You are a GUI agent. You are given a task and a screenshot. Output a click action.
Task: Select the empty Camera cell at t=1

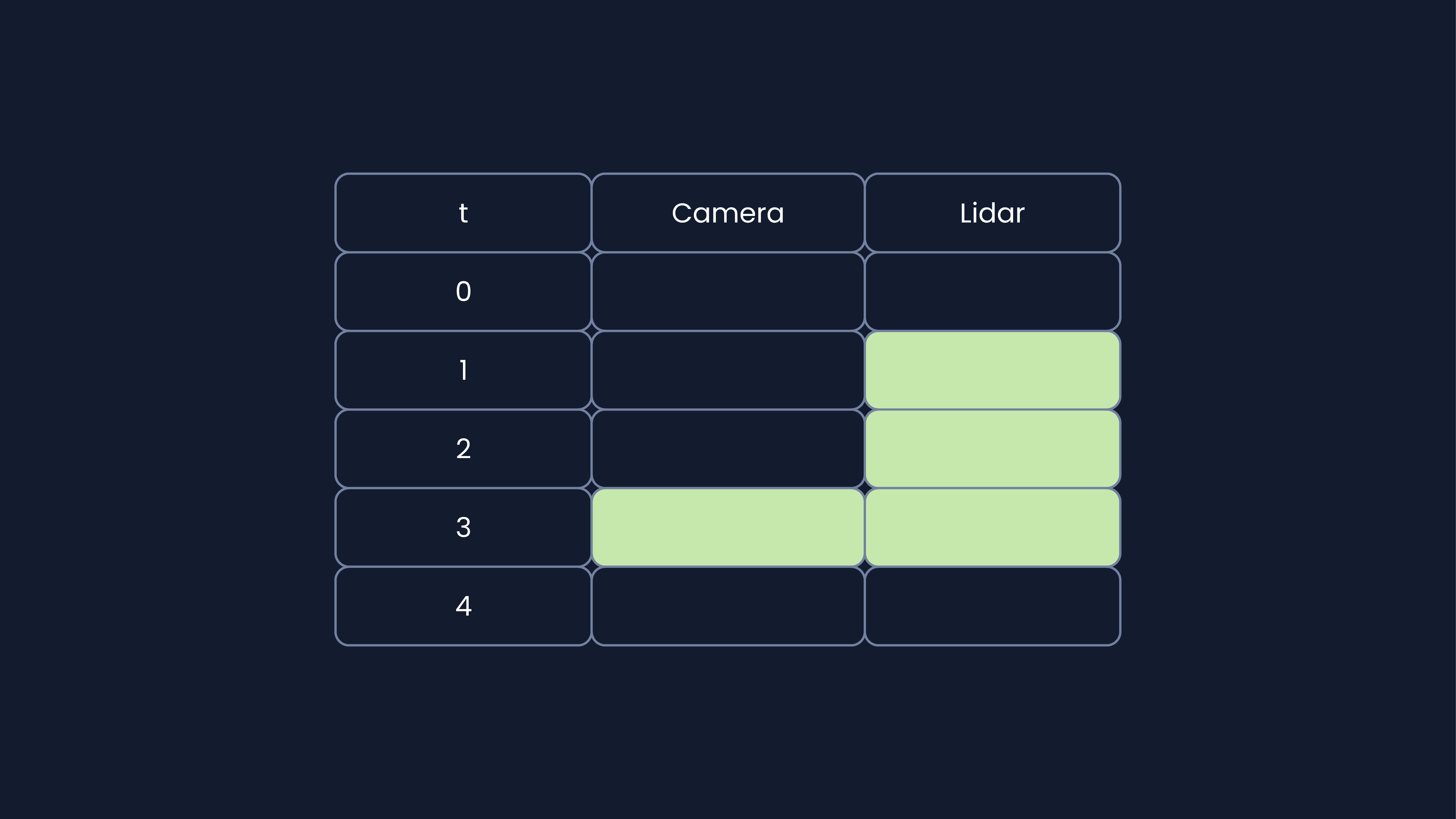coord(728,370)
